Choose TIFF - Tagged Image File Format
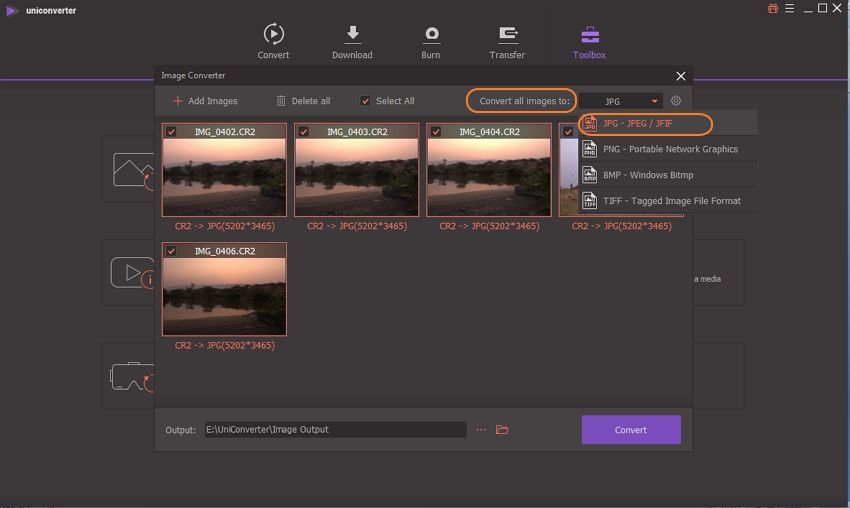 point(670,201)
